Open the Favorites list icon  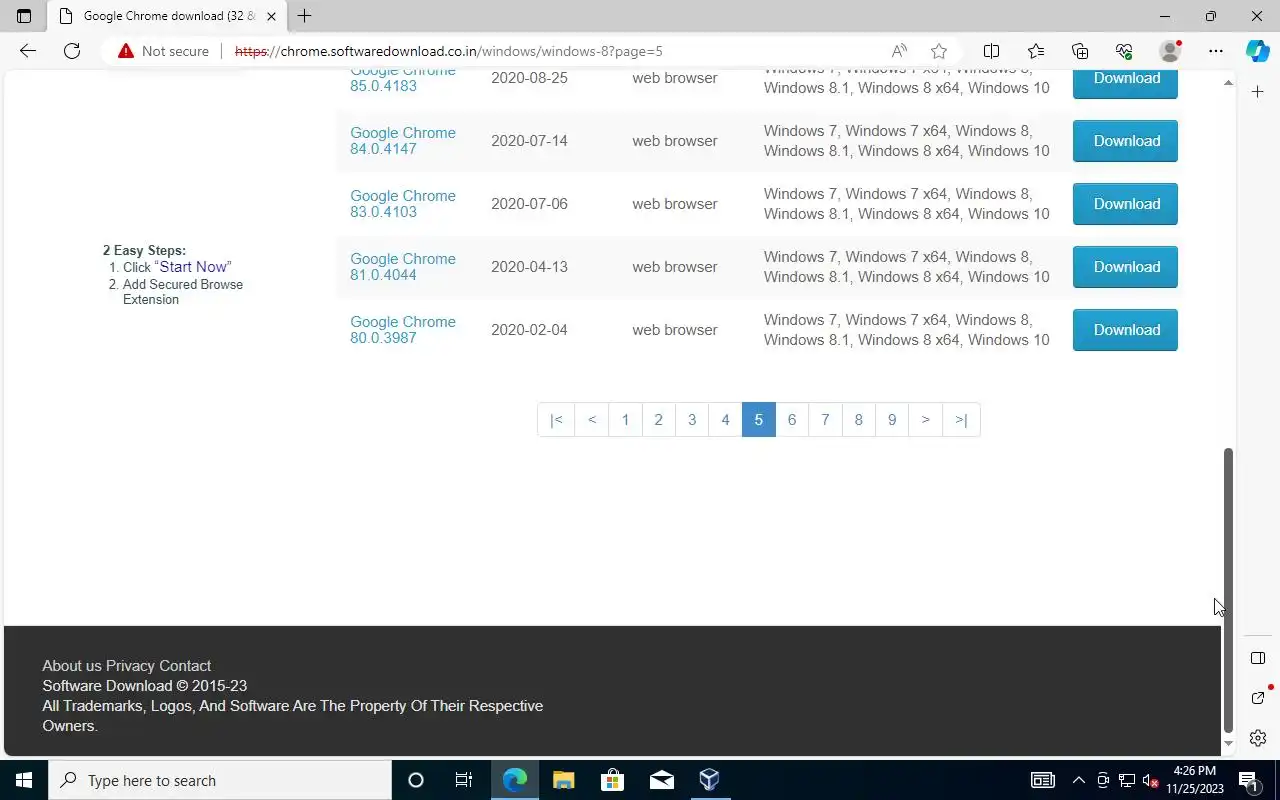[1036, 51]
